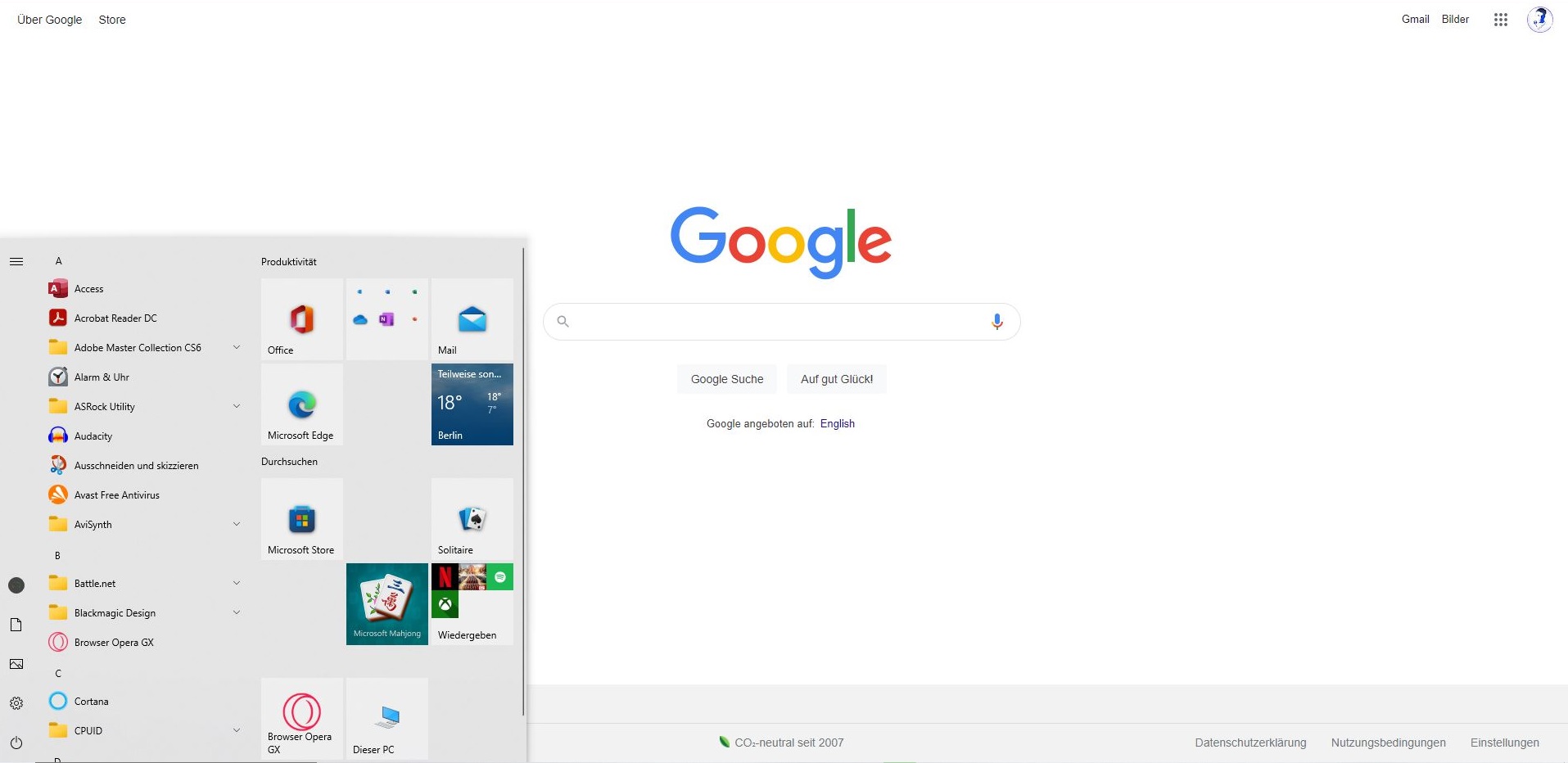Click the Durchsuchen group title
The height and width of the screenshot is (763, 1568).
point(289,462)
